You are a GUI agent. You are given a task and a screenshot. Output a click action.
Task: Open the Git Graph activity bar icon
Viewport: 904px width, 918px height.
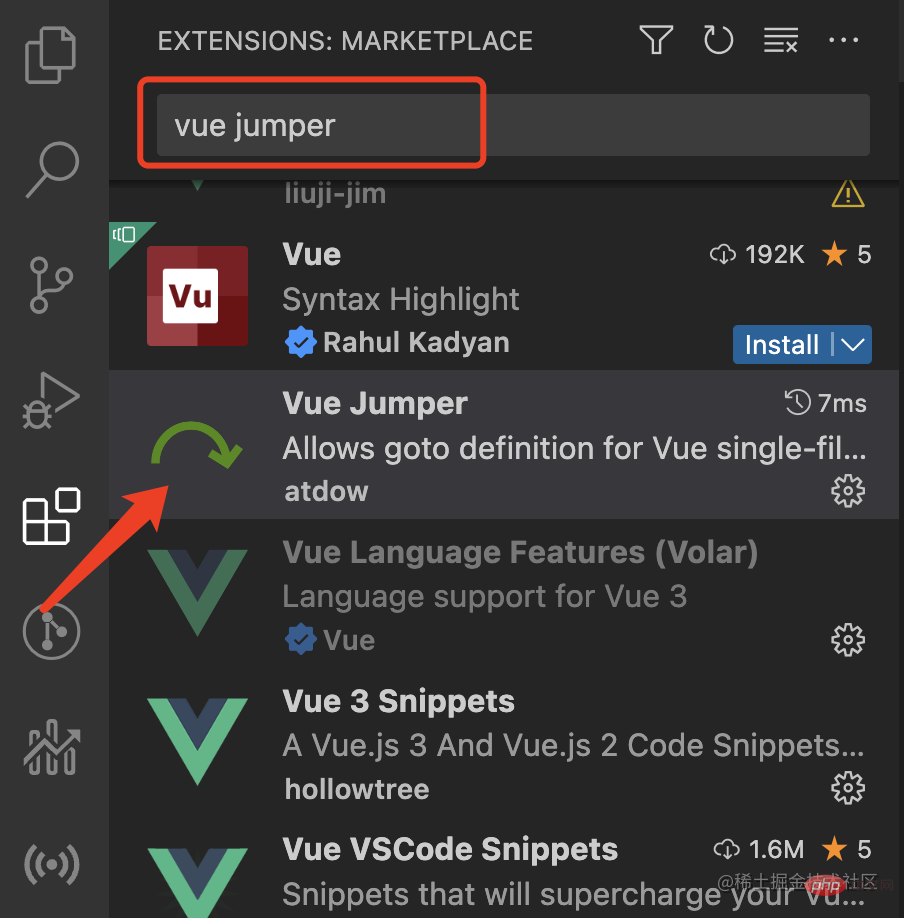[x=51, y=632]
